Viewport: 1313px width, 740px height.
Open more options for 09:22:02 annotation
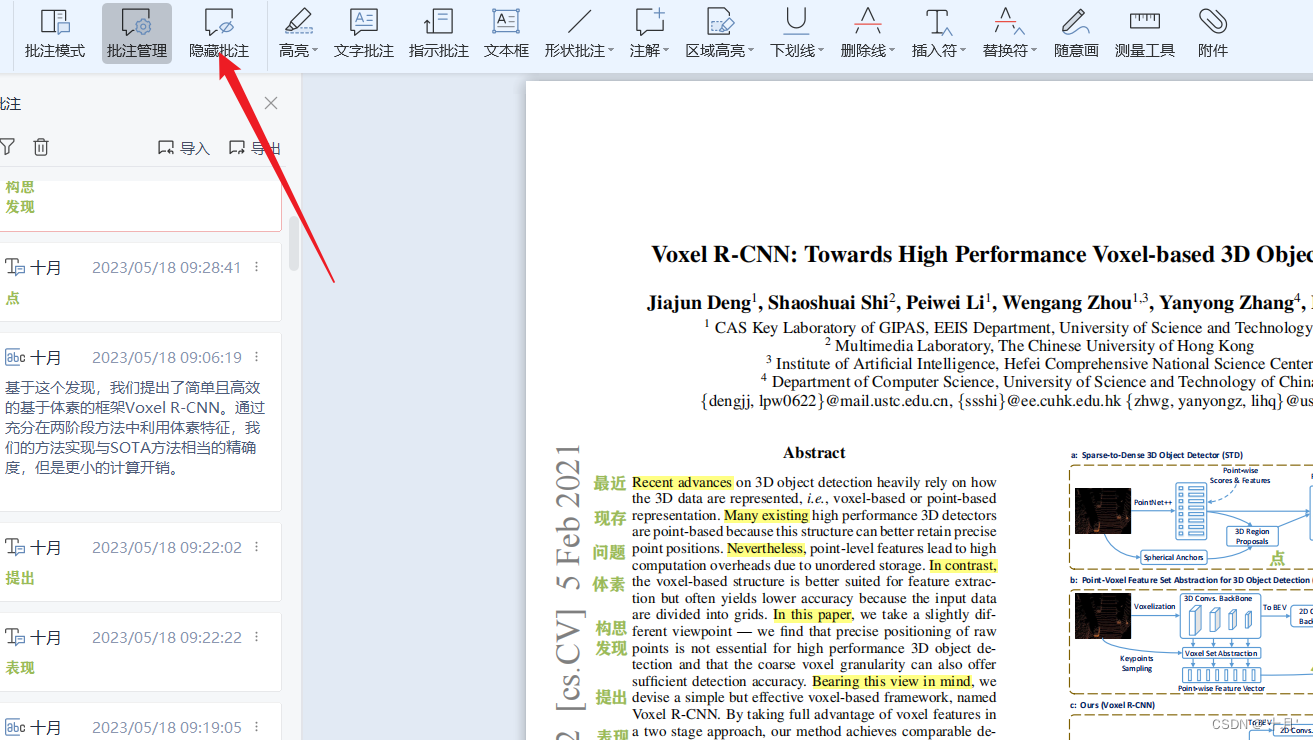(x=257, y=547)
